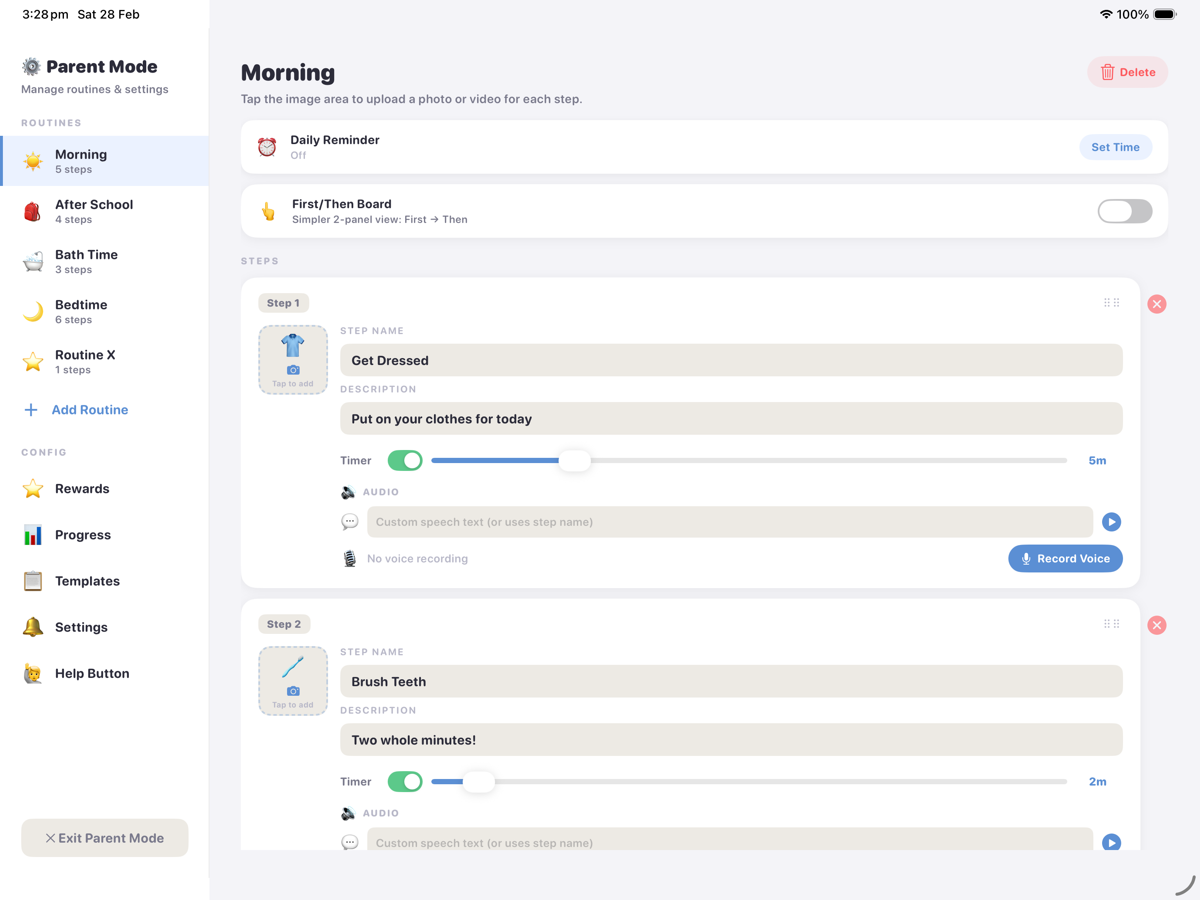Click the sun icon for Morning routine
This screenshot has width=1200, height=900.
33,161
